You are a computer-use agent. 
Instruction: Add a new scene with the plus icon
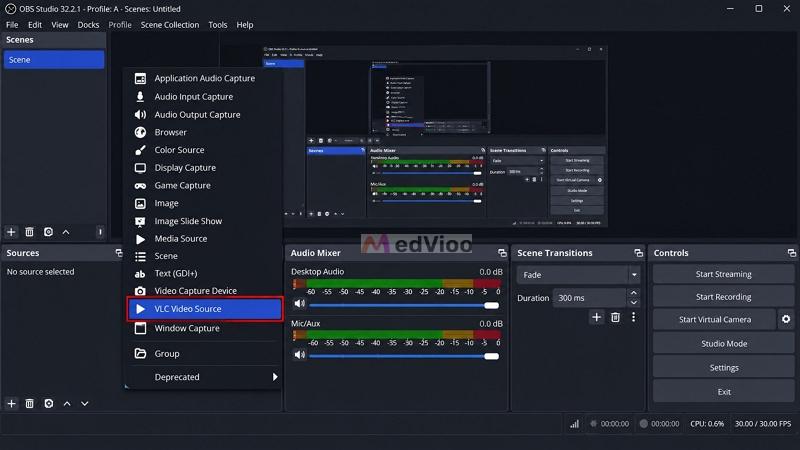(11, 232)
